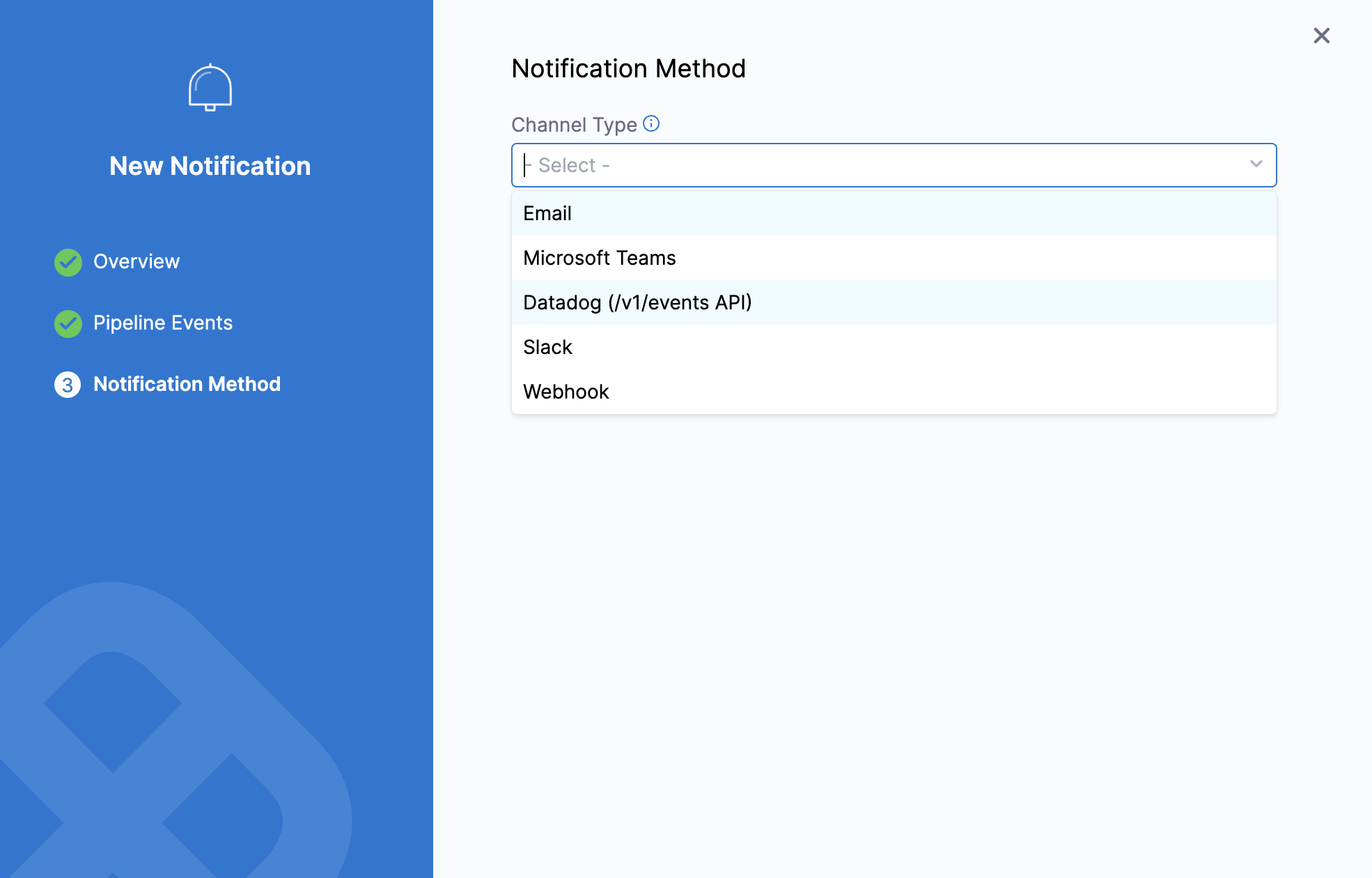Screen dimensions: 1372x878
Task: Go to the Overview step
Action: pyautogui.click(x=137, y=261)
